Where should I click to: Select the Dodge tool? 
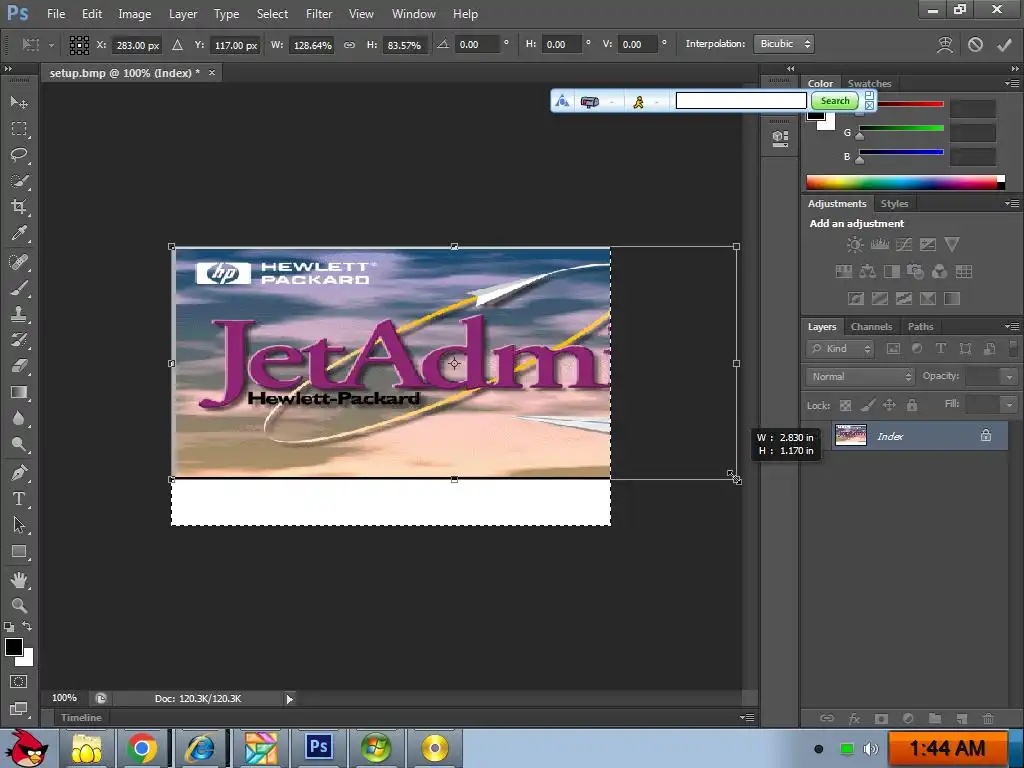click(19, 445)
